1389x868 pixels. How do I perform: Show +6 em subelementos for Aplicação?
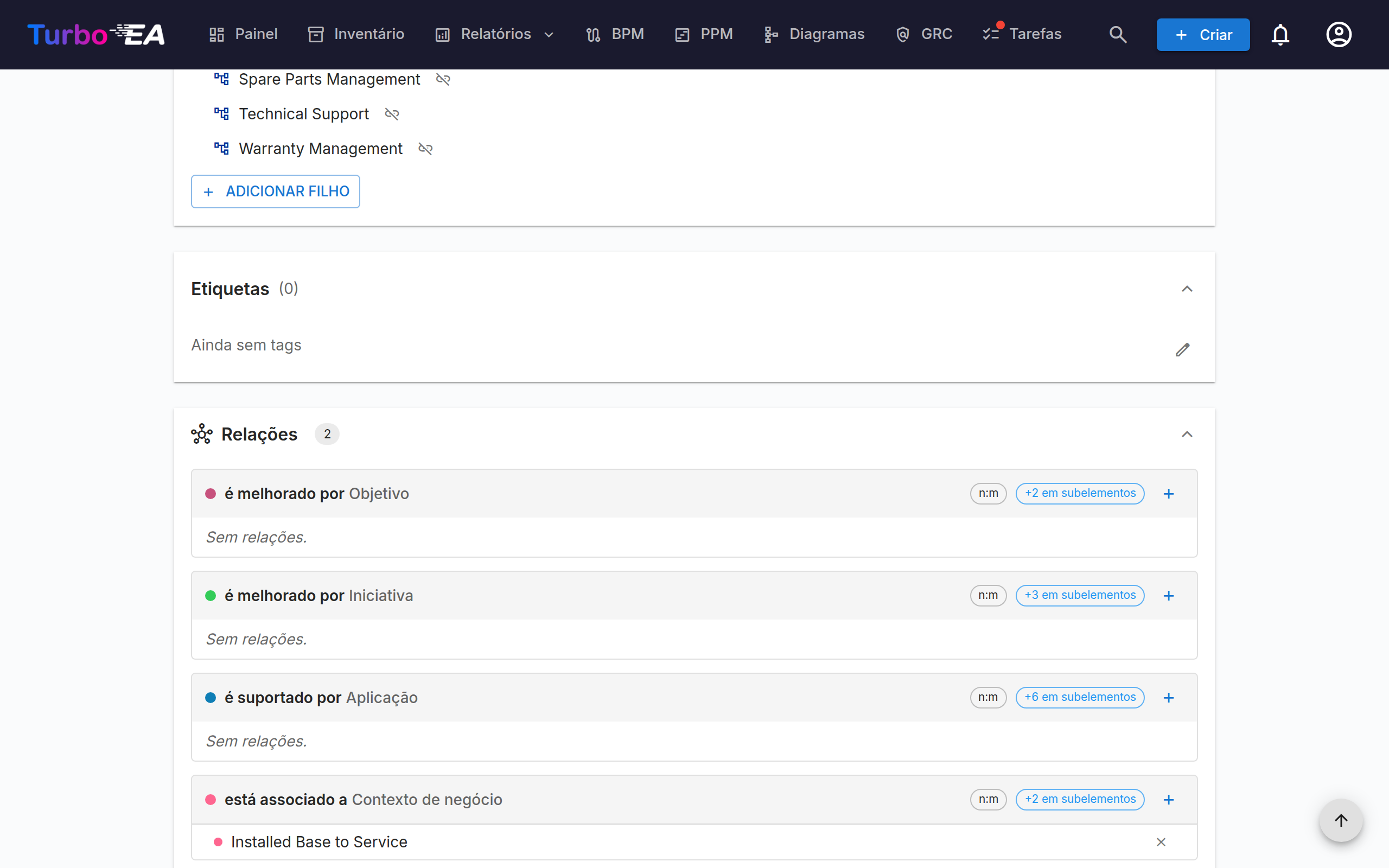pyautogui.click(x=1080, y=698)
